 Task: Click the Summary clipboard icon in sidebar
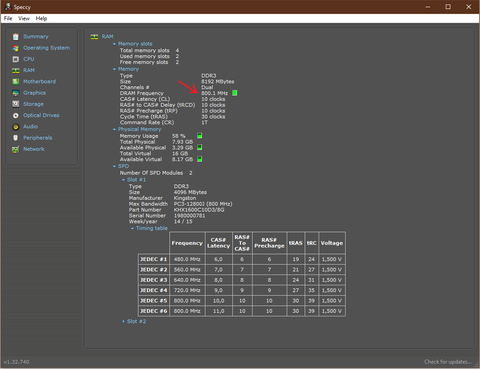pyautogui.click(x=15, y=37)
